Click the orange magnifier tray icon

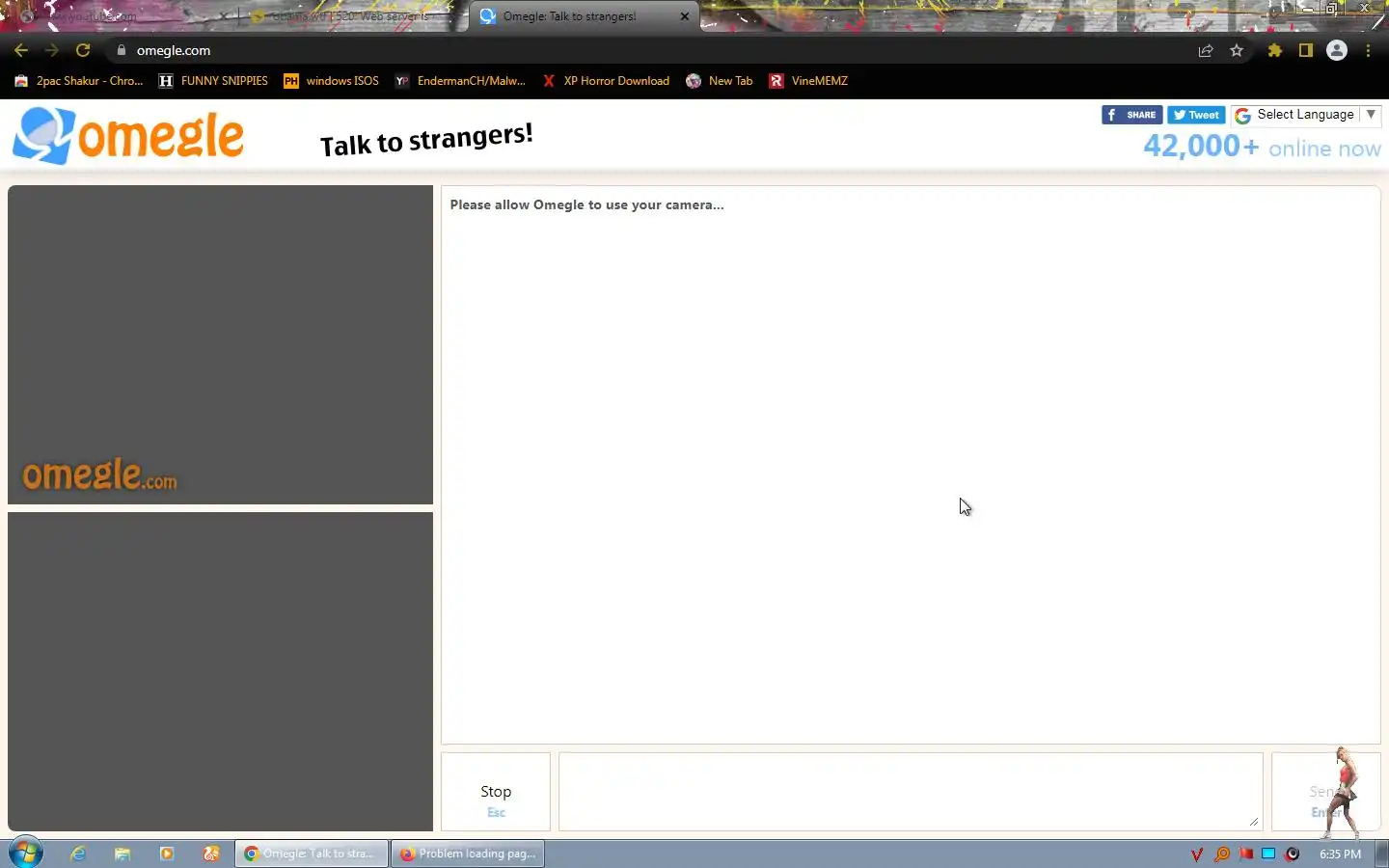[x=1222, y=854]
